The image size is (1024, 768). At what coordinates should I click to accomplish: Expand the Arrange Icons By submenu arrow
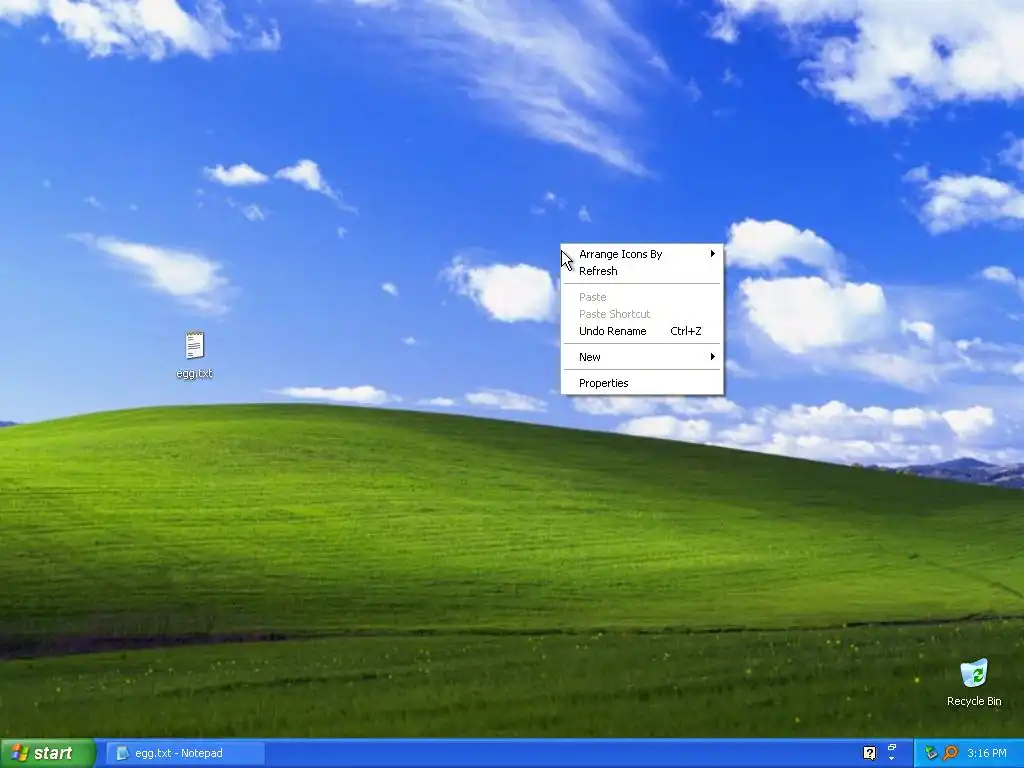(x=712, y=254)
